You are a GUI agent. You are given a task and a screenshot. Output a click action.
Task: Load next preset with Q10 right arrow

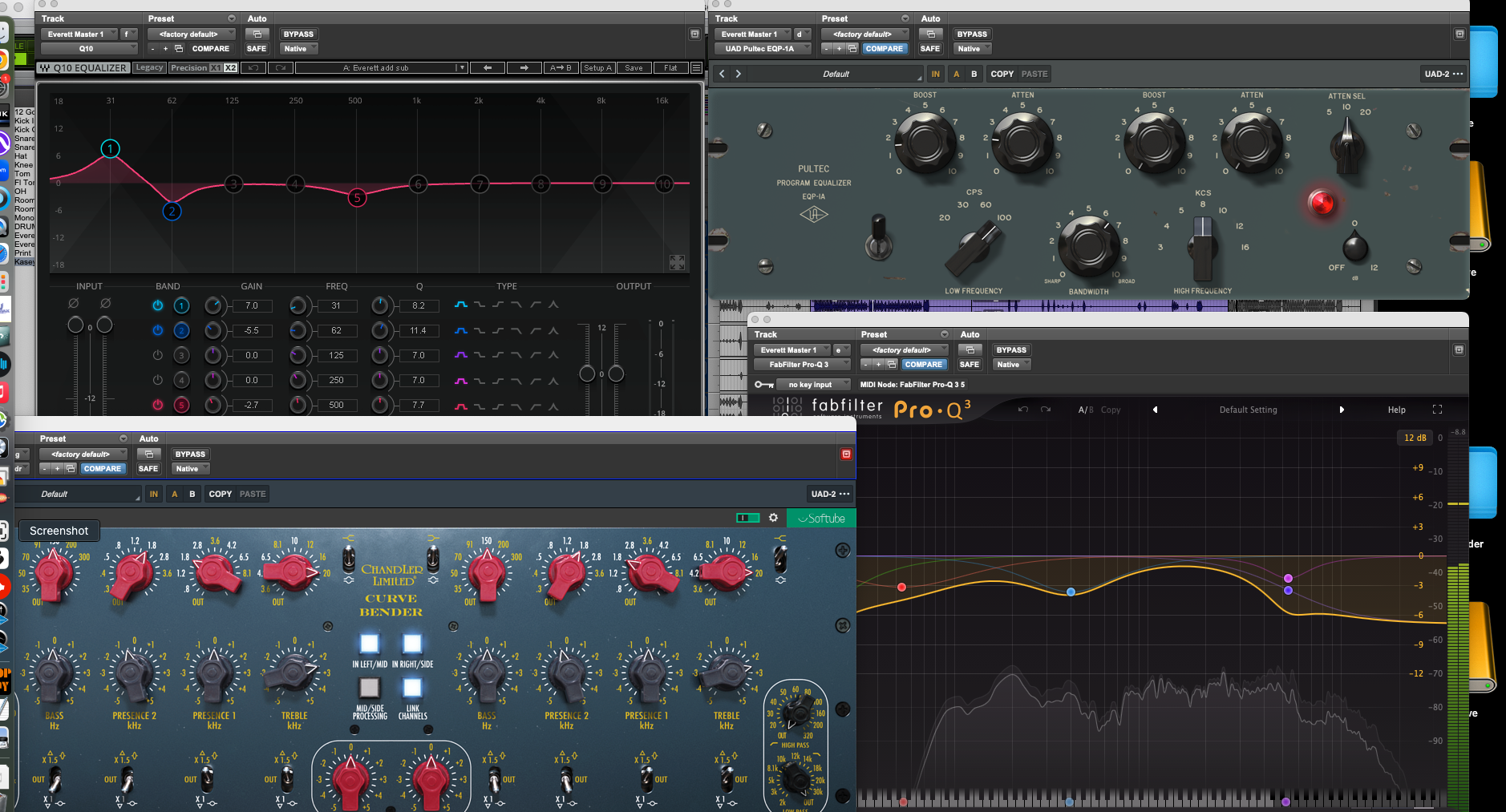[524, 68]
